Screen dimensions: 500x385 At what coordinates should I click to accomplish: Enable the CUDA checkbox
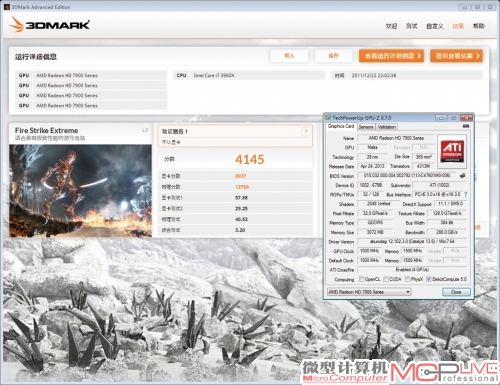pos(386,279)
